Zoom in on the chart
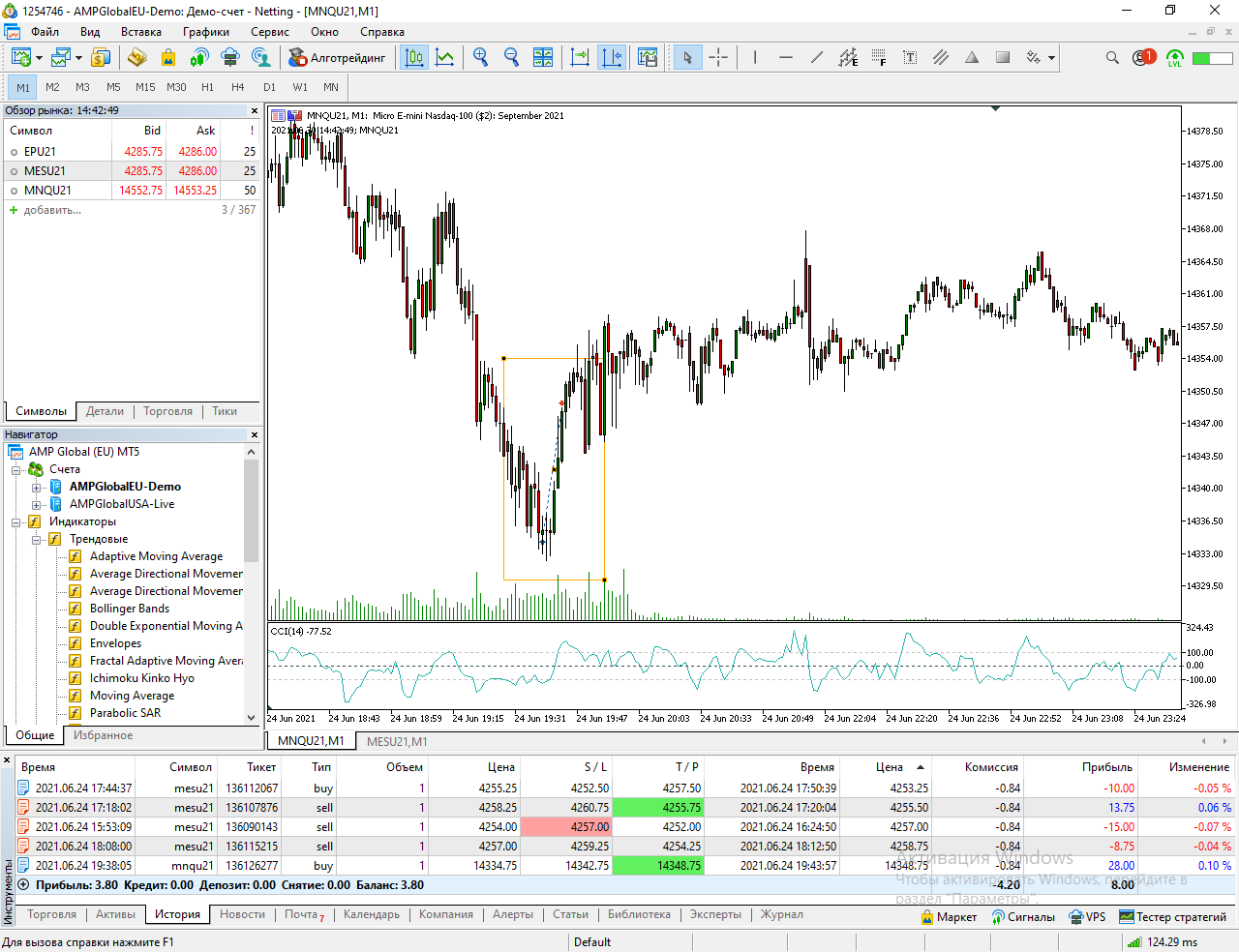Screen dimensions: 1239x952 [x=481, y=58]
